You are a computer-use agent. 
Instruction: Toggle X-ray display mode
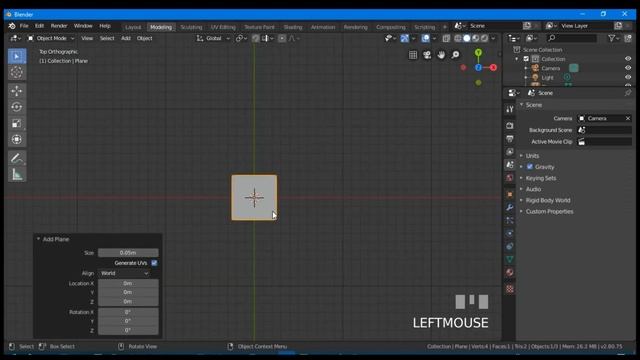[x=446, y=38]
